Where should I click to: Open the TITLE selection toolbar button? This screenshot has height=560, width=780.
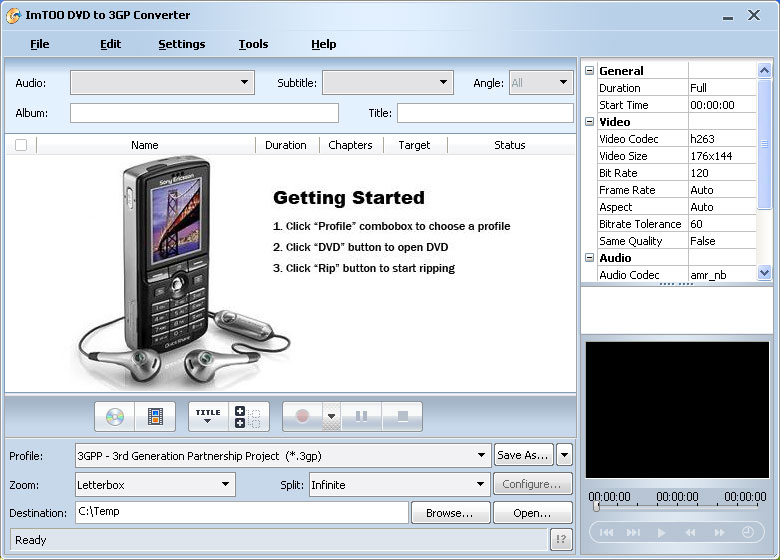208,416
